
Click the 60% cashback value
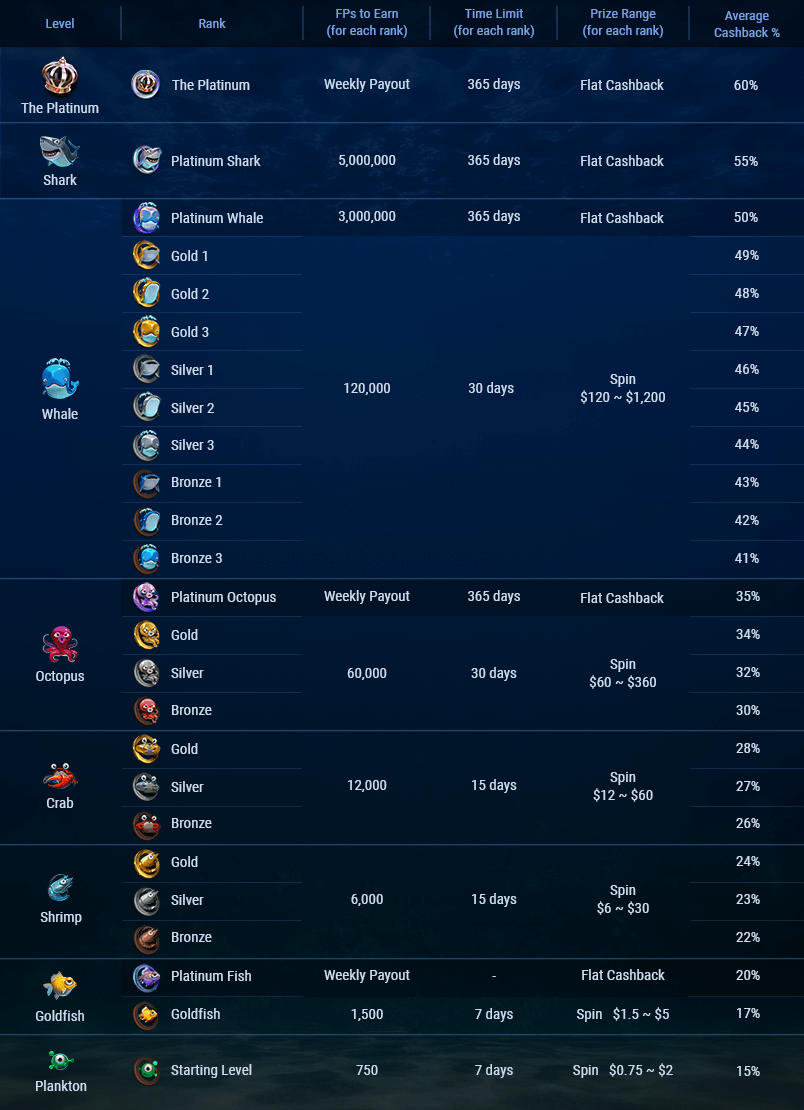pyautogui.click(x=746, y=85)
